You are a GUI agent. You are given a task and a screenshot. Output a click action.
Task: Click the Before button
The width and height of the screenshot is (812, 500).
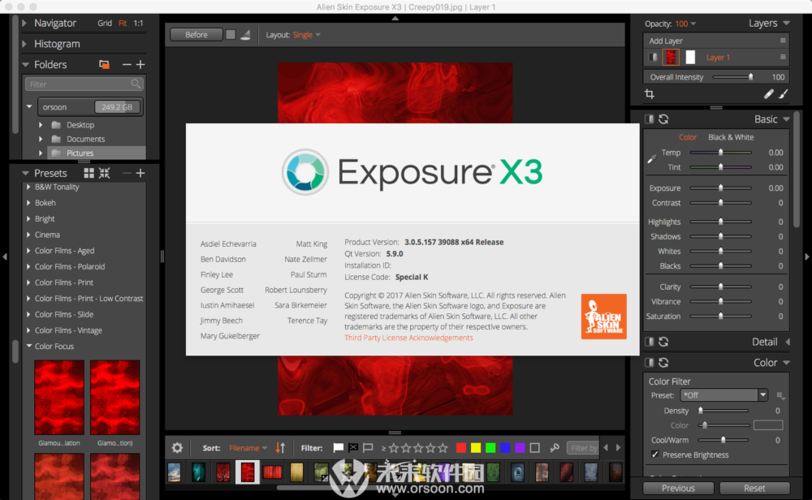click(196, 35)
